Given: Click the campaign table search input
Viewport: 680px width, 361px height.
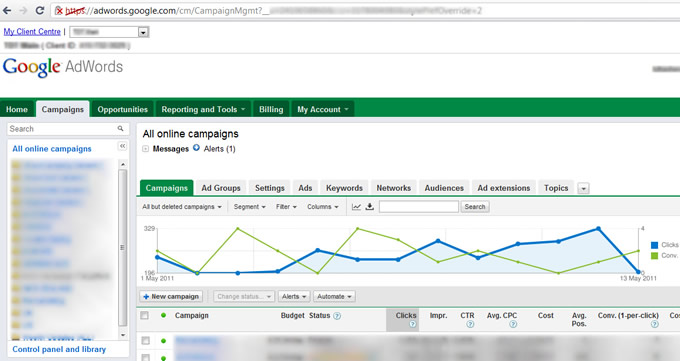Looking at the screenshot, I should point(418,207).
